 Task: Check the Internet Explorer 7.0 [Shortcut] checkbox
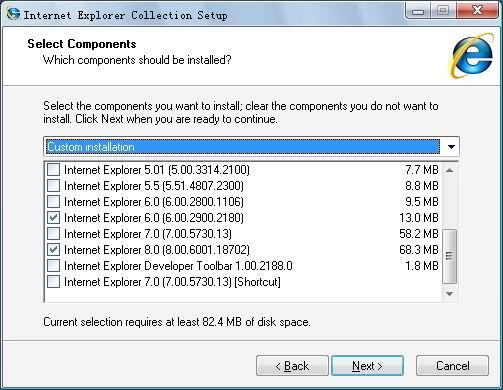click(x=53, y=282)
